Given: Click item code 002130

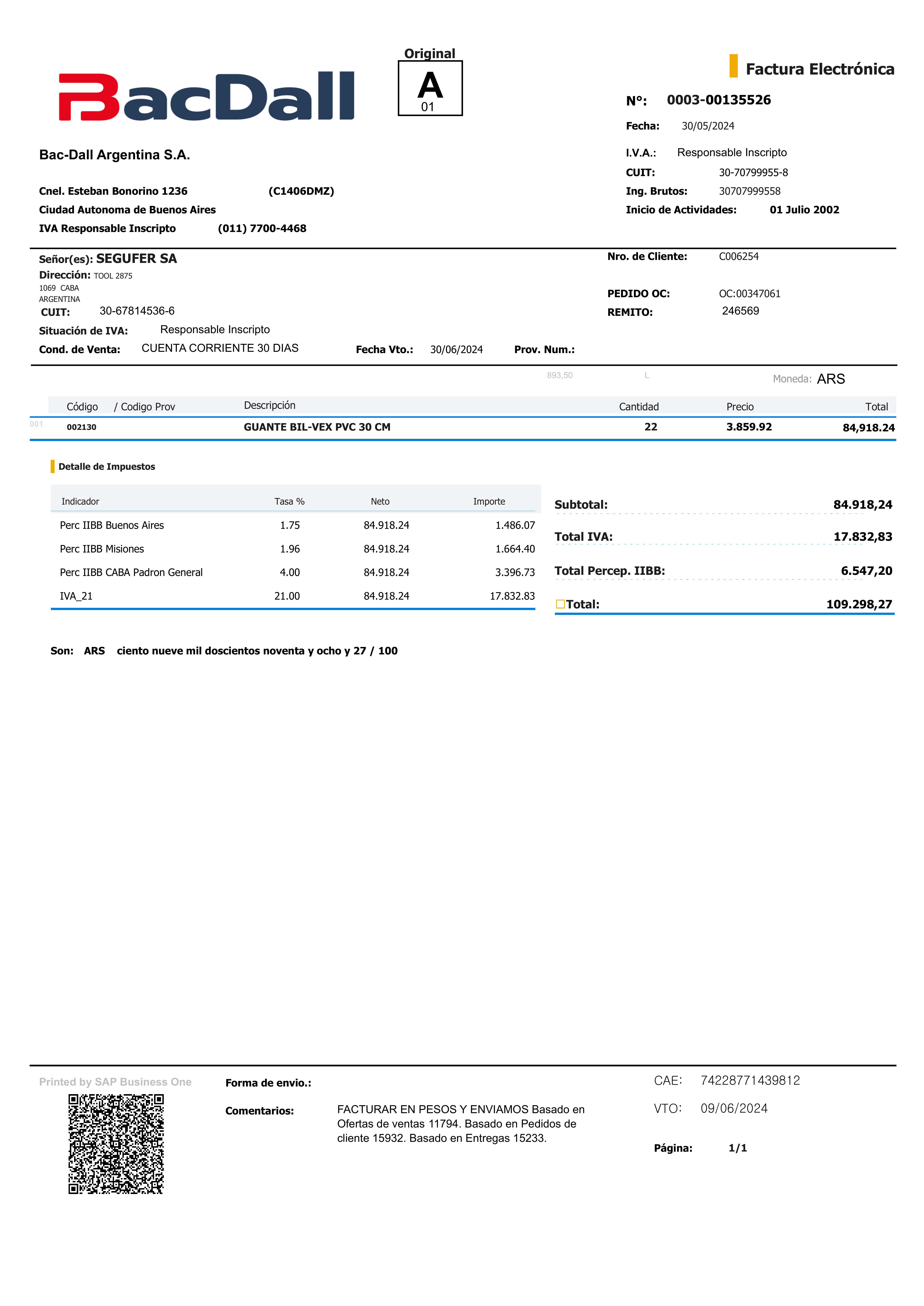Looking at the screenshot, I should click(81, 427).
